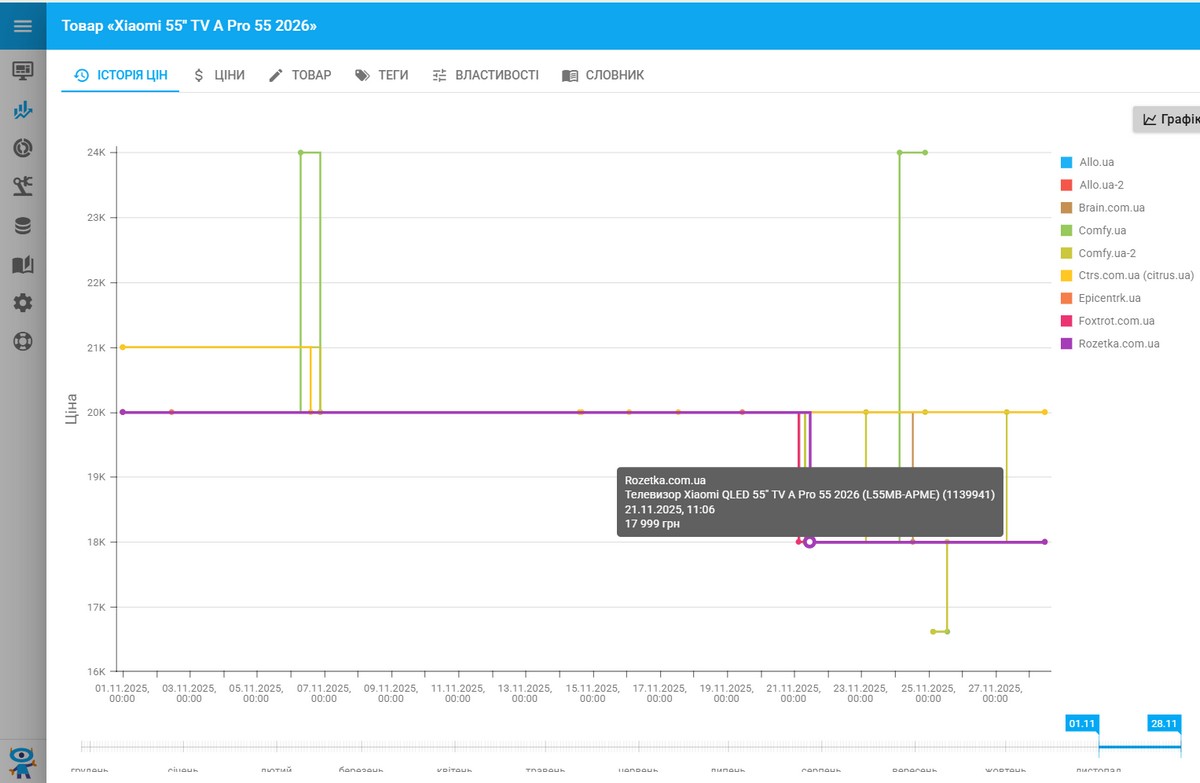Screen dimensions: 1200x783
Task: Select the price chart sidebar icon
Action: [x=22, y=110]
